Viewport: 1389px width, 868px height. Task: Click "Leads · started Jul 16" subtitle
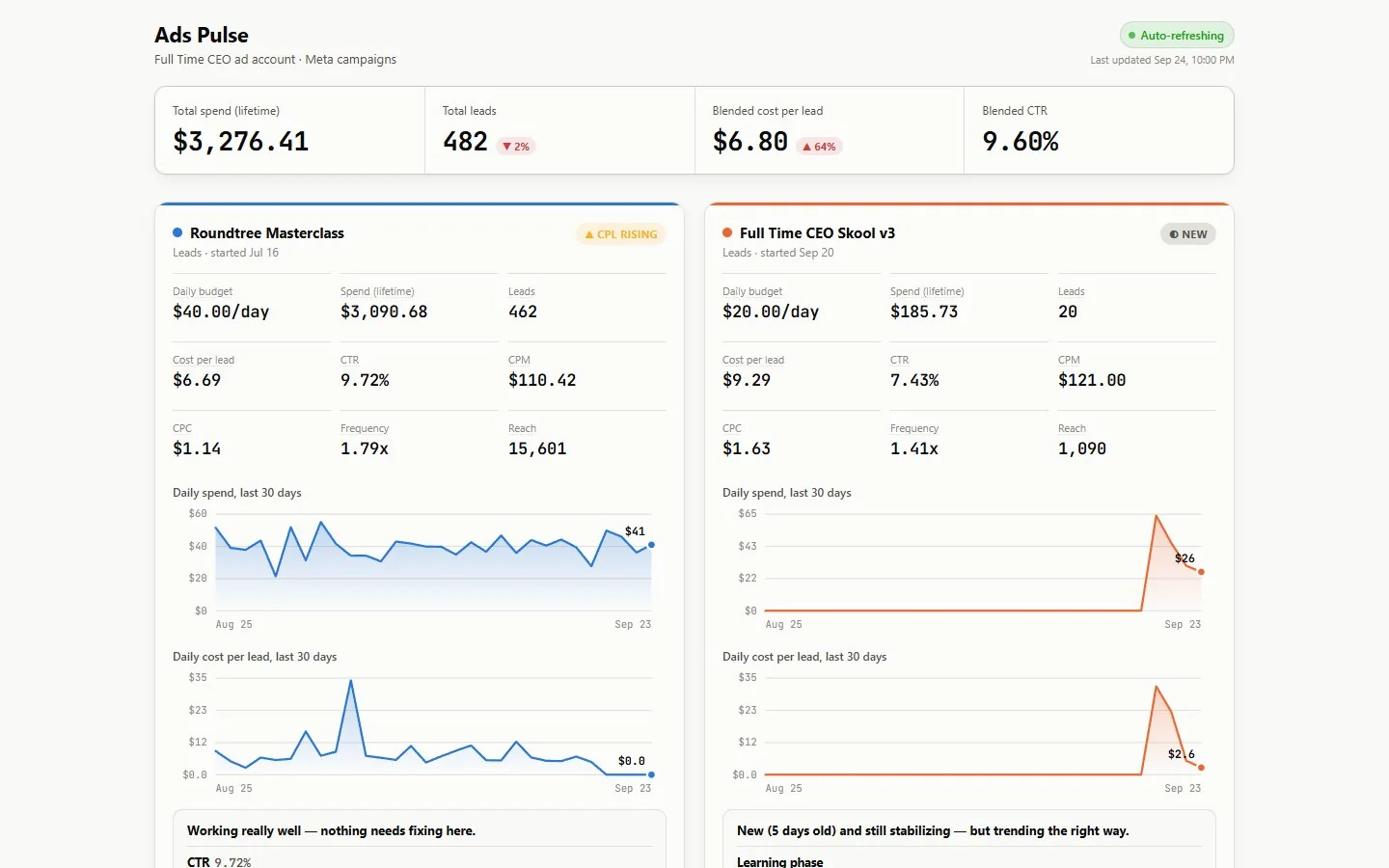pyautogui.click(x=226, y=253)
